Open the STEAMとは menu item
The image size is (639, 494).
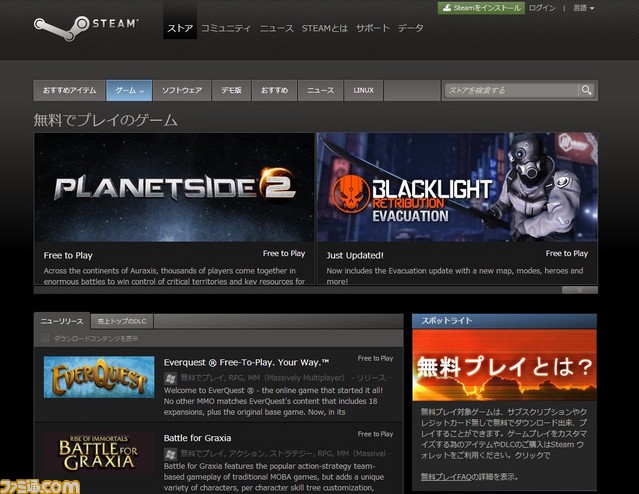(x=324, y=28)
